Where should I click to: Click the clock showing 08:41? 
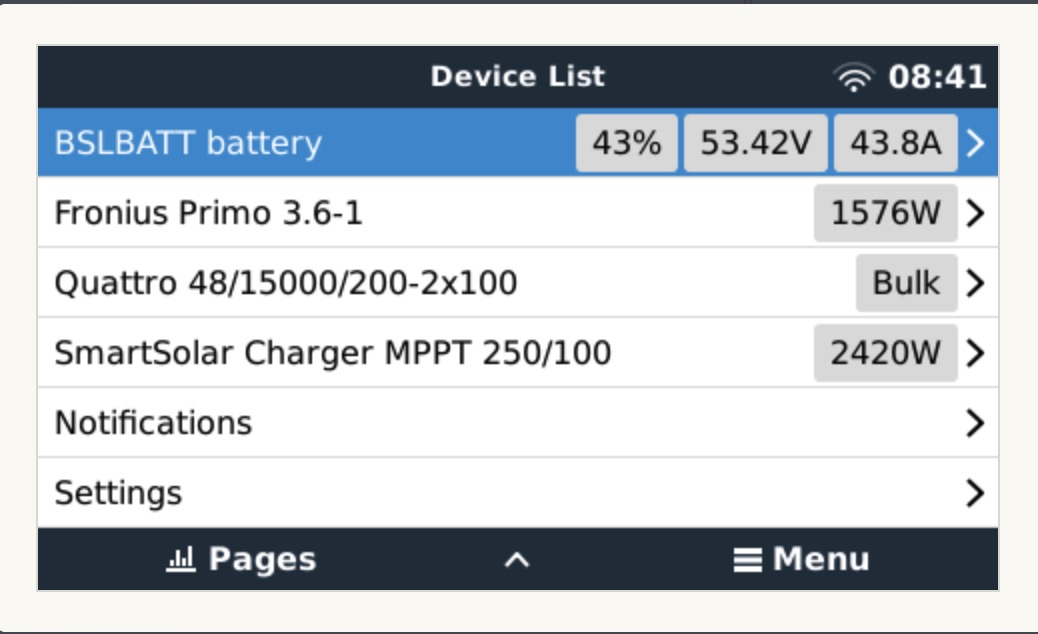[x=937, y=77]
